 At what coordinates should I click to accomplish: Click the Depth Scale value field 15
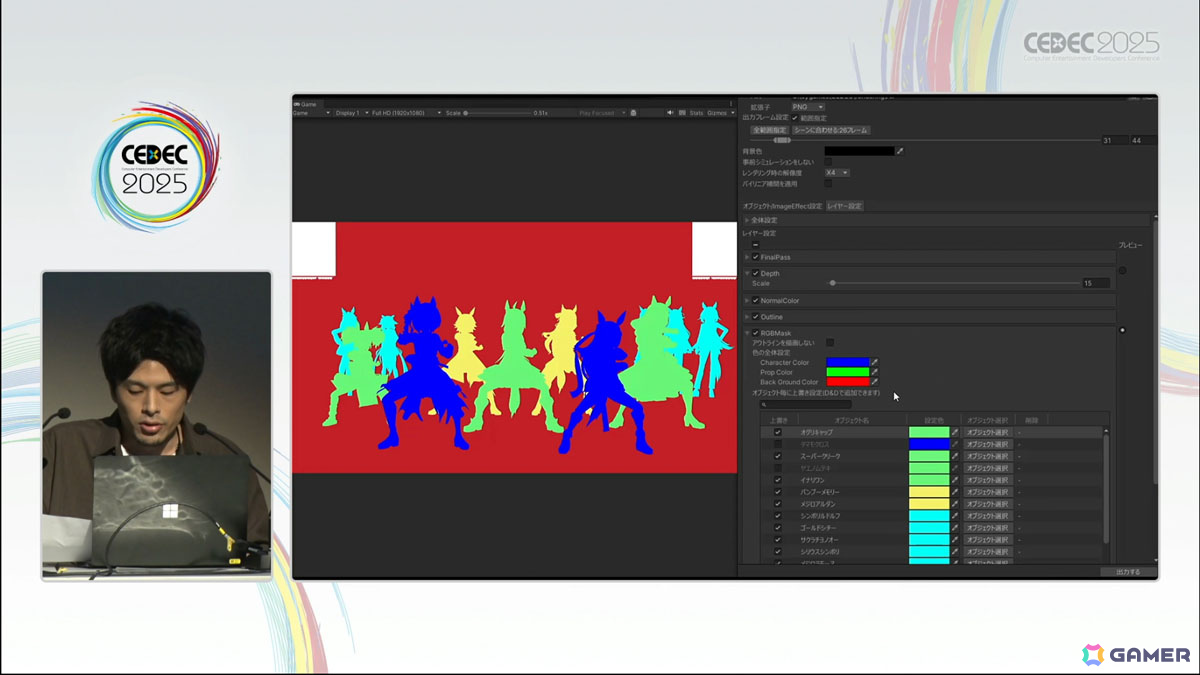pos(1096,283)
